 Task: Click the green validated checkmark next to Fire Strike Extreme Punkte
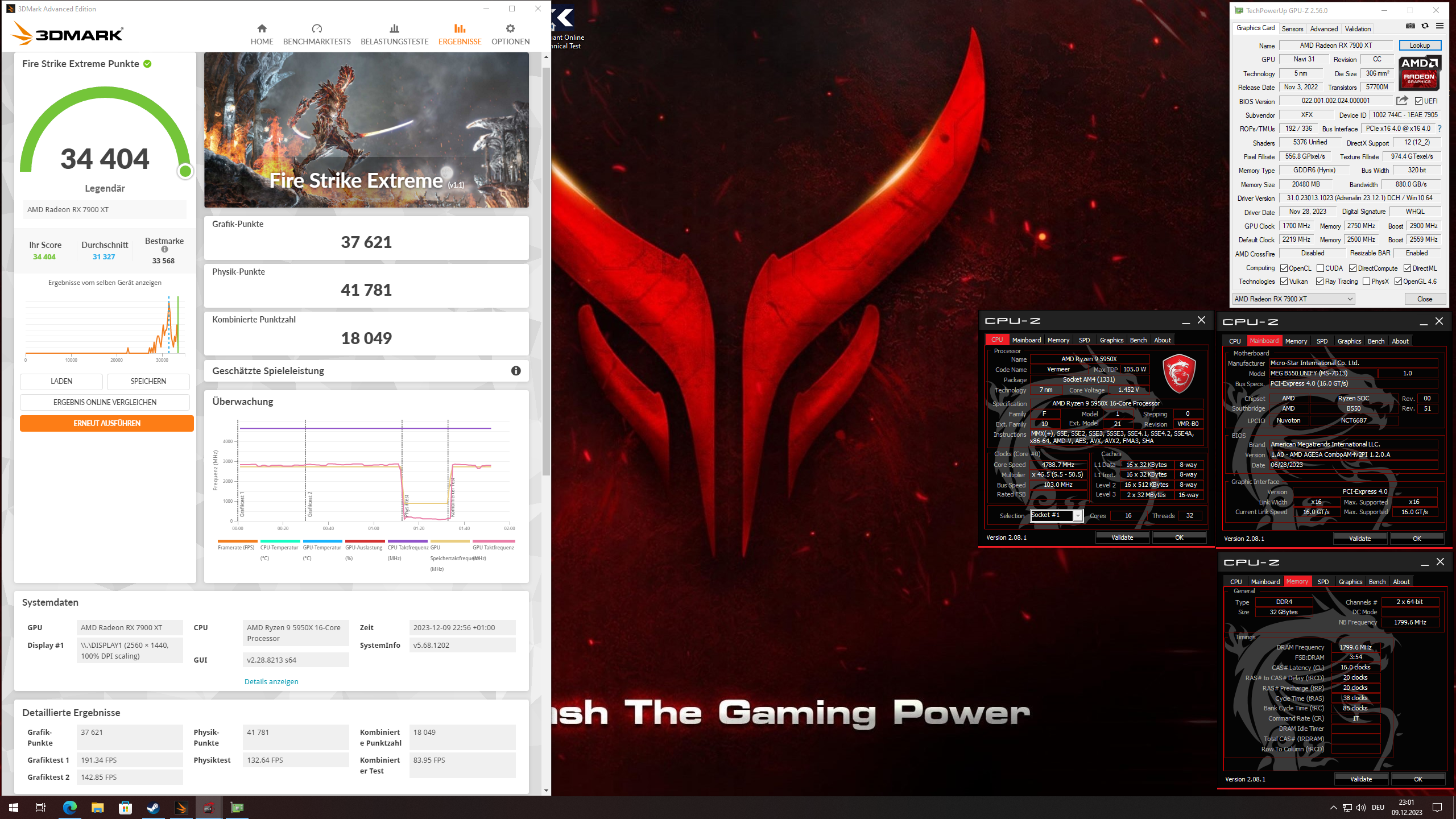[x=147, y=64]
